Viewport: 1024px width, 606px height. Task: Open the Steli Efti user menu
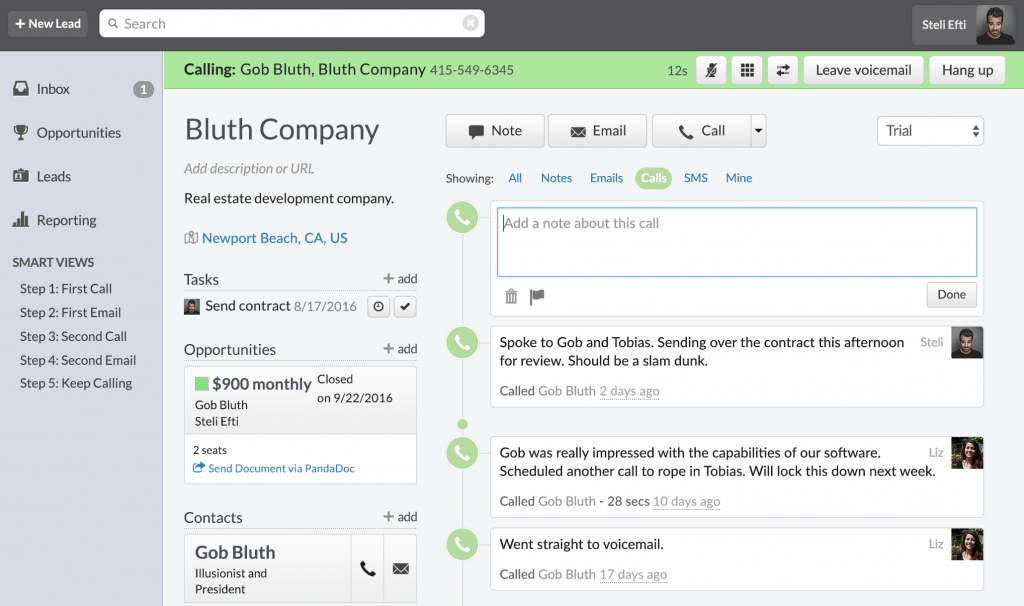click(x=961, y=25)
